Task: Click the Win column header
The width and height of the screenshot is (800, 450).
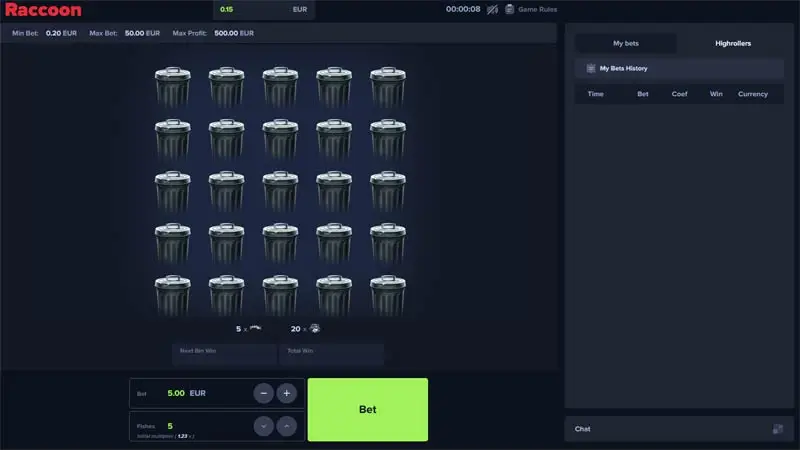Action: point(716,94)
